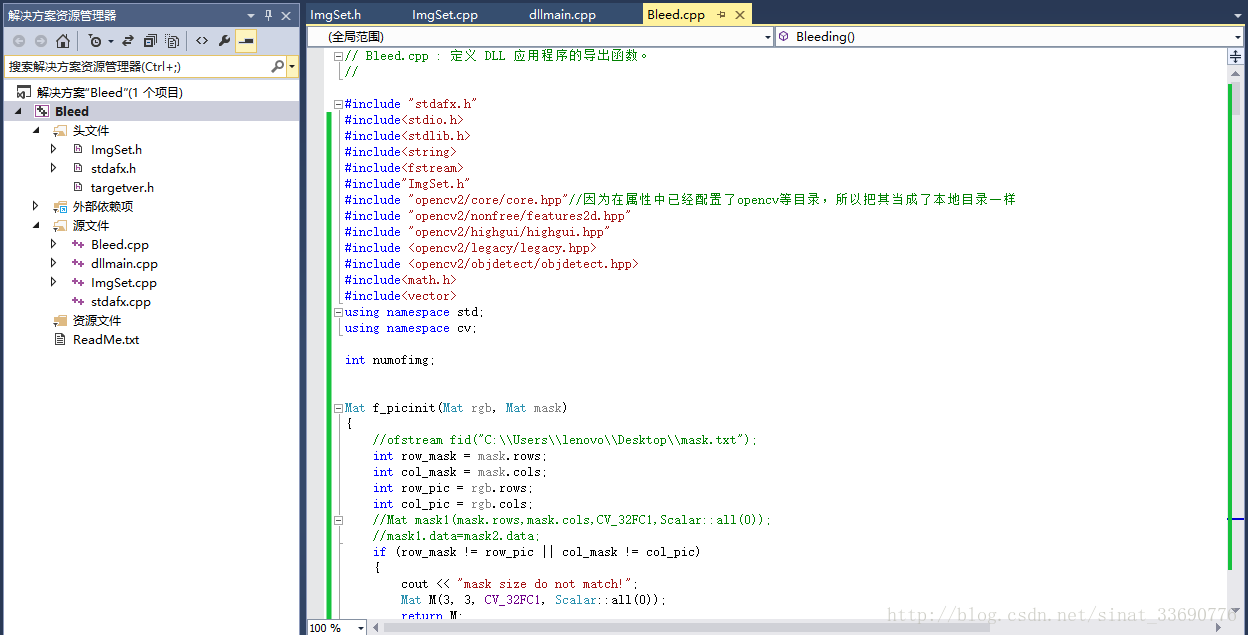Screen dimensions: 1248x635
Task: Collapse the #include region outline
Action: tap(338, 104)
